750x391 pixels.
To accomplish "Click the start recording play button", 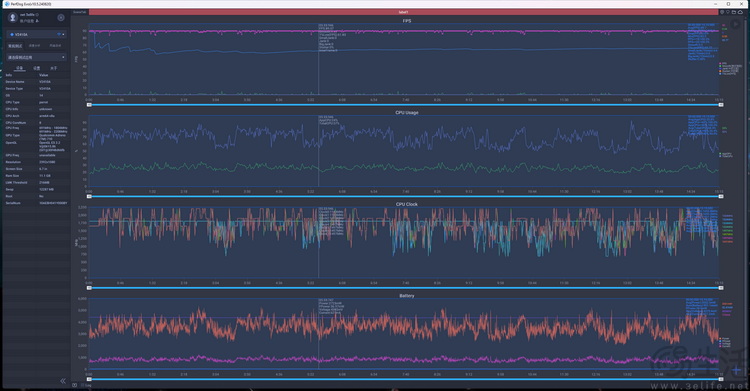I will click(x=736, y=24).
